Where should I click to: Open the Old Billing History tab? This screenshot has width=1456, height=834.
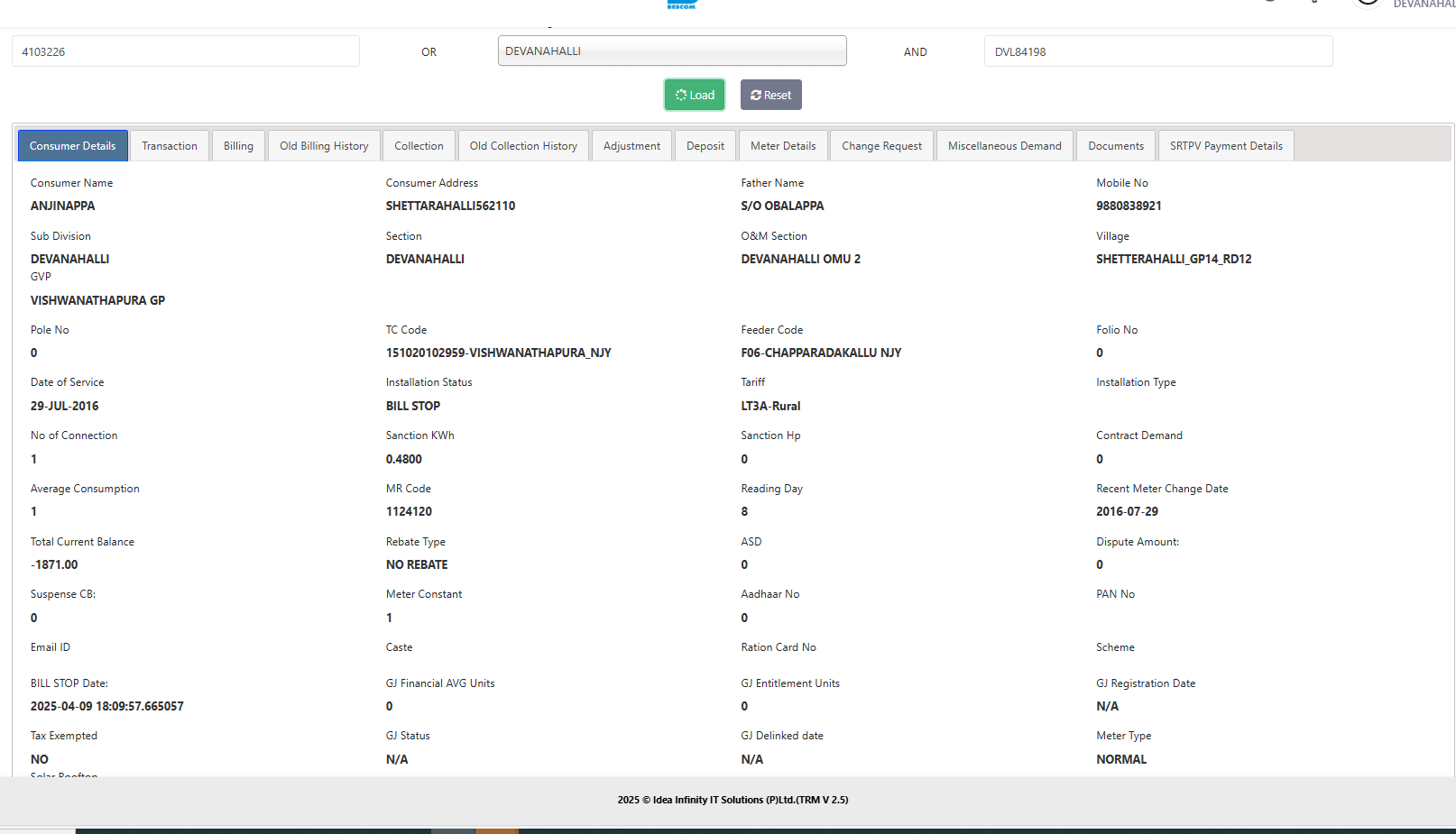tap(324, 146)
